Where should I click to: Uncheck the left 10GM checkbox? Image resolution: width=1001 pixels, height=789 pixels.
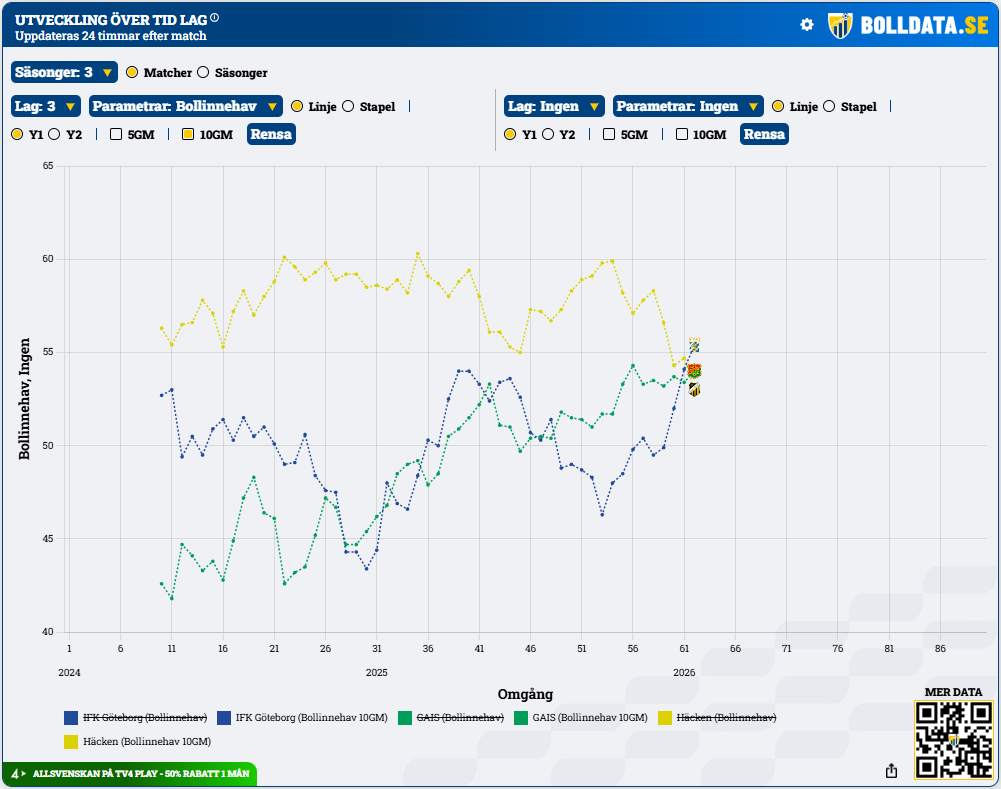pyautogui.click(x=188, y=134)
